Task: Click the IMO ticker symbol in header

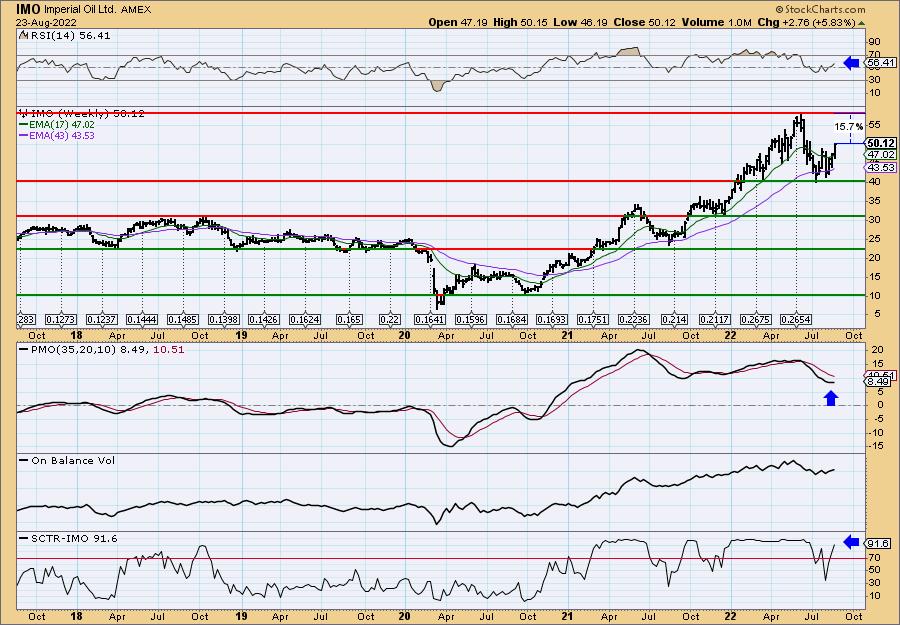Action: (x=29, y=9)
